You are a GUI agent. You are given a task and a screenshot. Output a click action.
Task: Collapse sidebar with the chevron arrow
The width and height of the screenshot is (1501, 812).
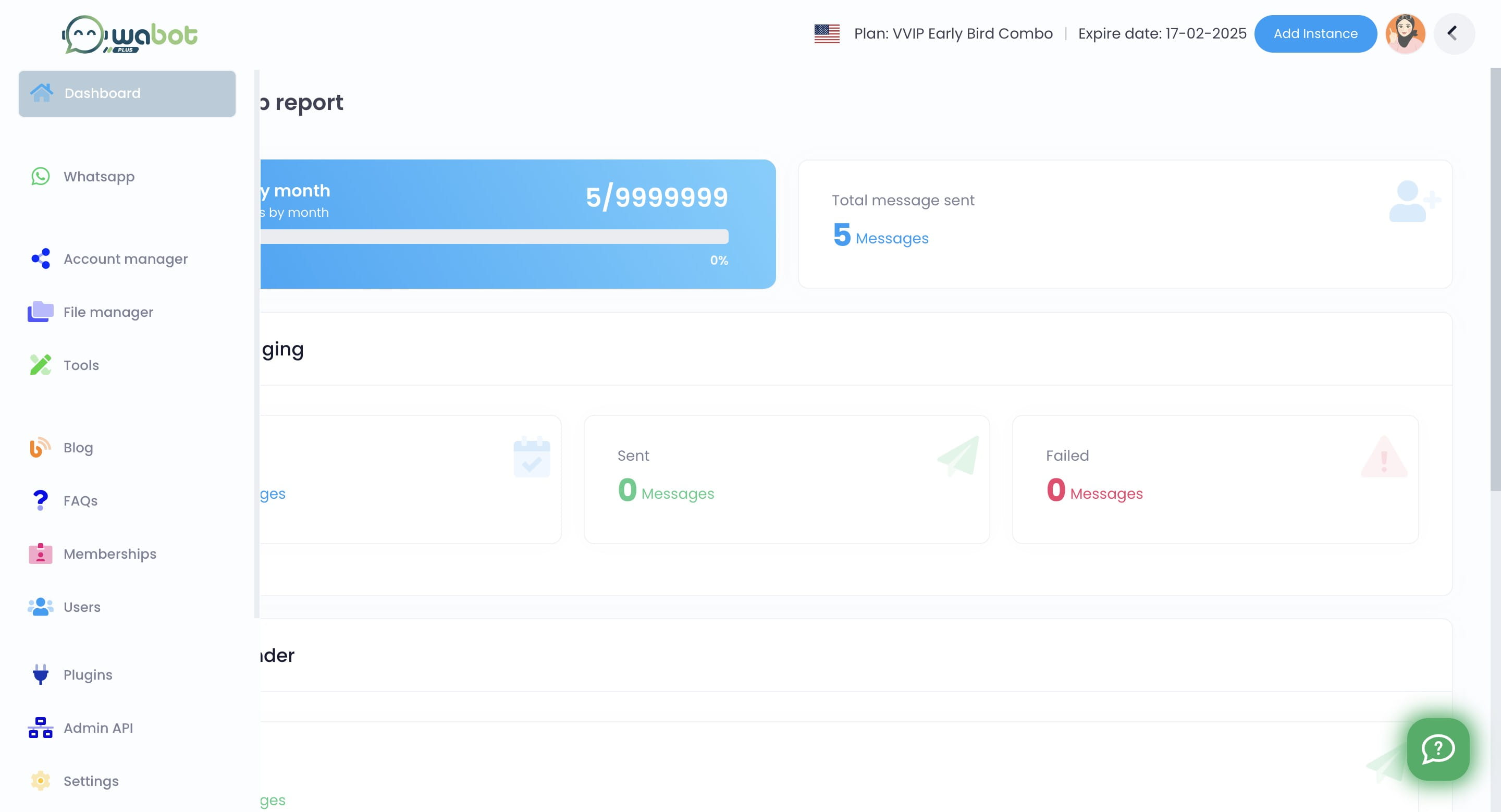pos(1454,33)
